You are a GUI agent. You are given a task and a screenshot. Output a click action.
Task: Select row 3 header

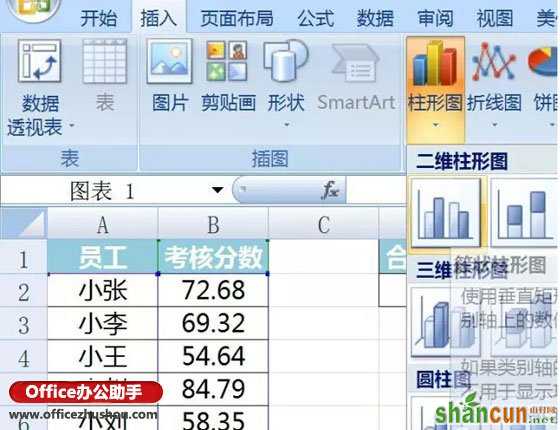24,324
